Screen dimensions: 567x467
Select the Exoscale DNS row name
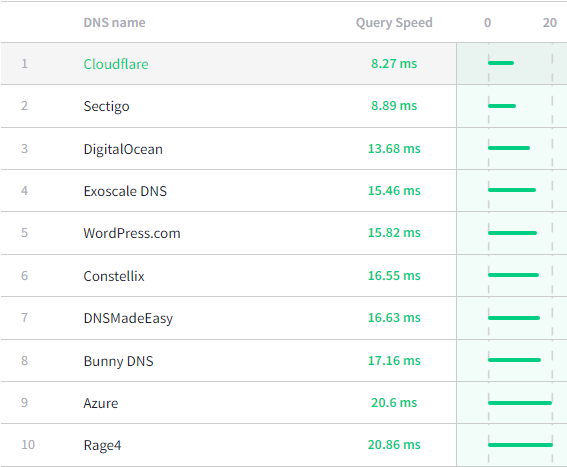pyautogui.click(x=125, y=191)
